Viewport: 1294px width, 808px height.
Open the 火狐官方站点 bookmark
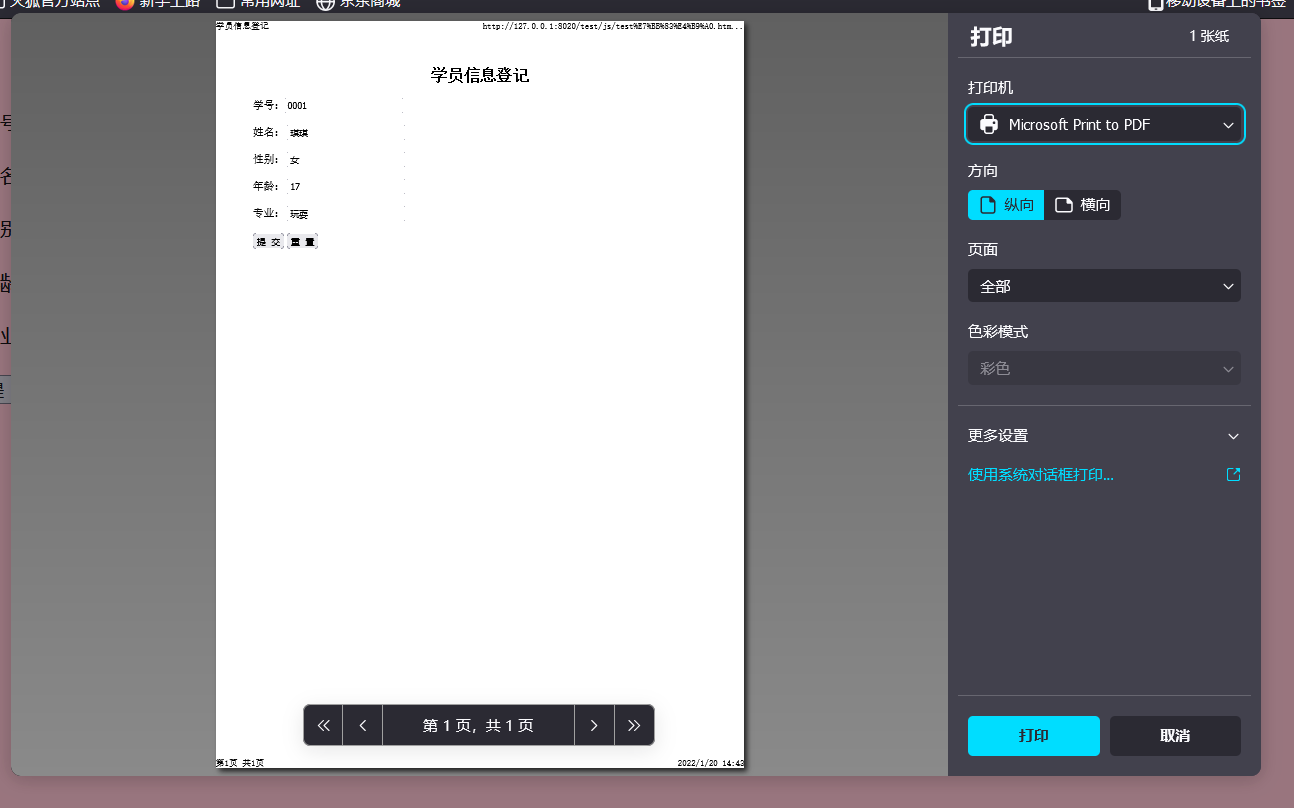[50, 5]
